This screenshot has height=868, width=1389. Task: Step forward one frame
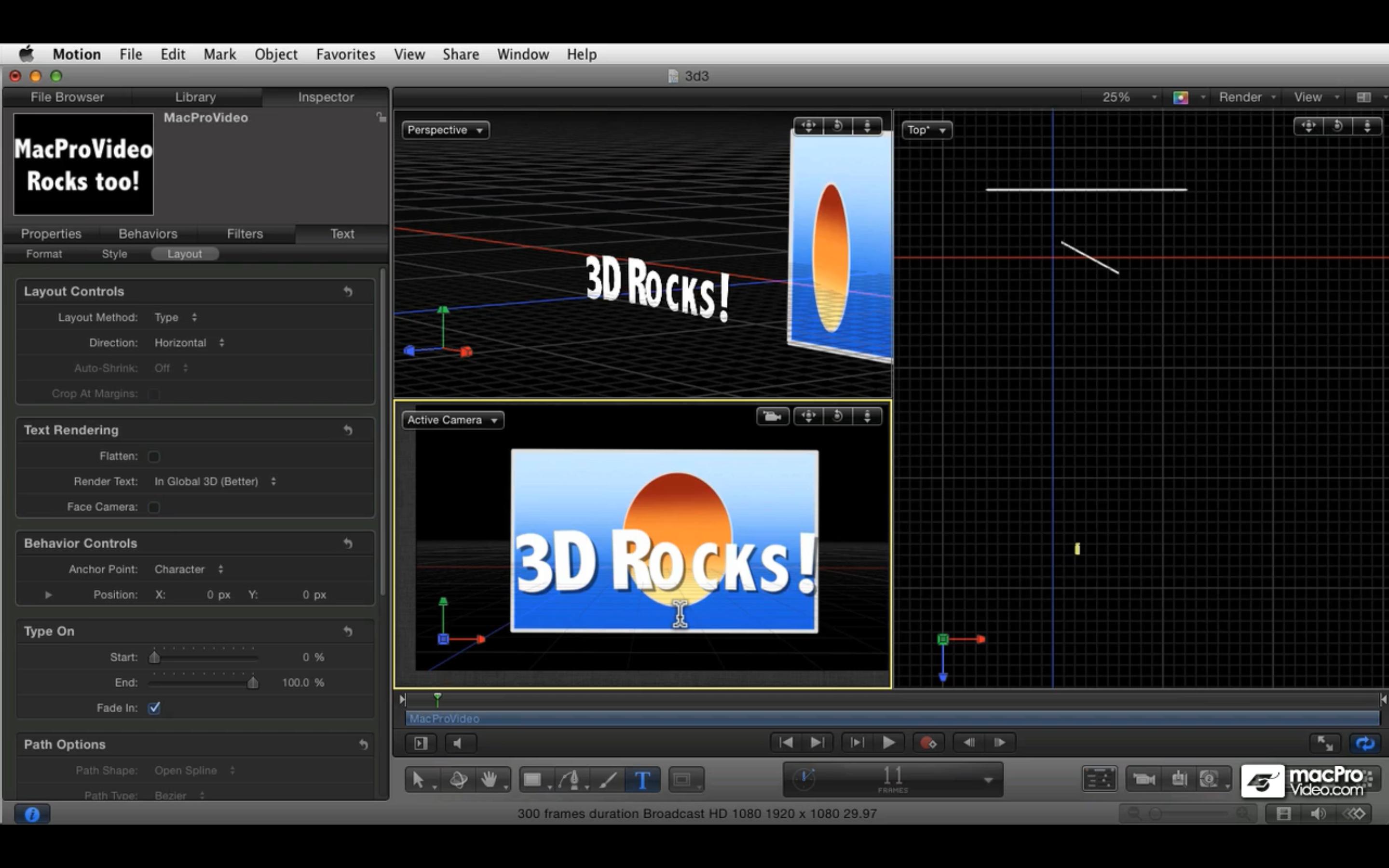tap(999, 743)
